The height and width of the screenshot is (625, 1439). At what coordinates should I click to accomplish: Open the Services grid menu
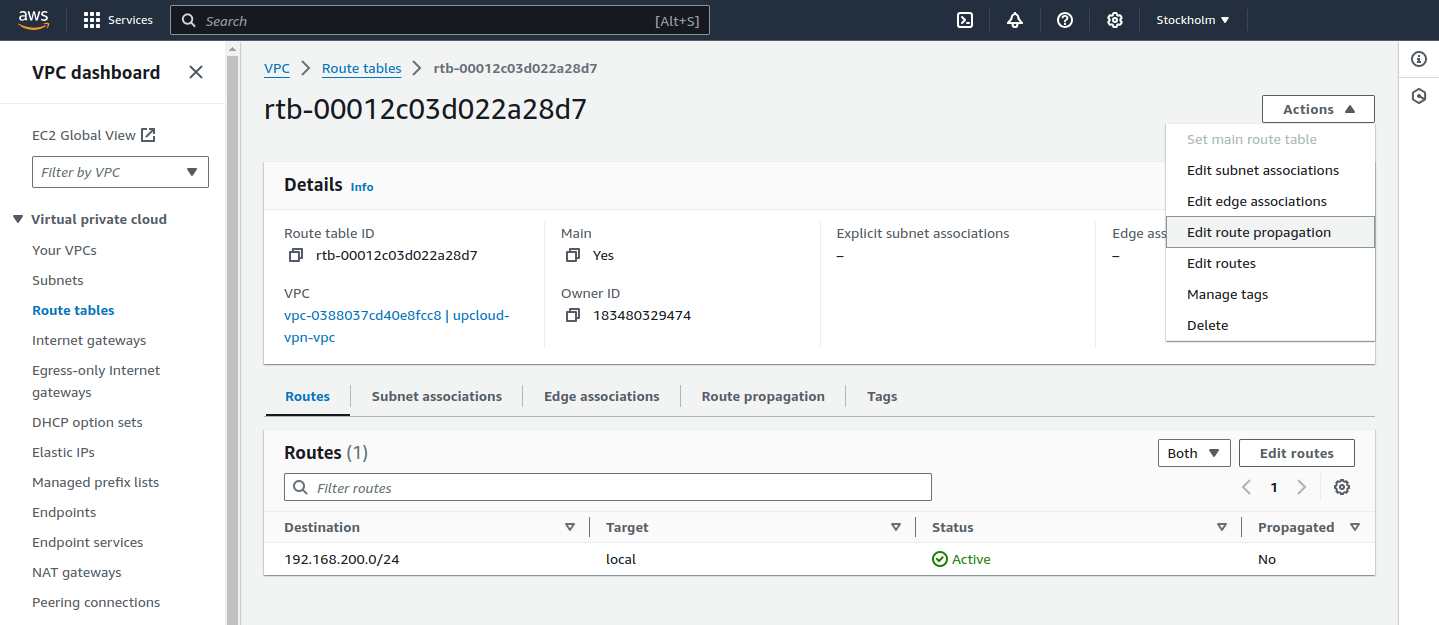[118, 20]
